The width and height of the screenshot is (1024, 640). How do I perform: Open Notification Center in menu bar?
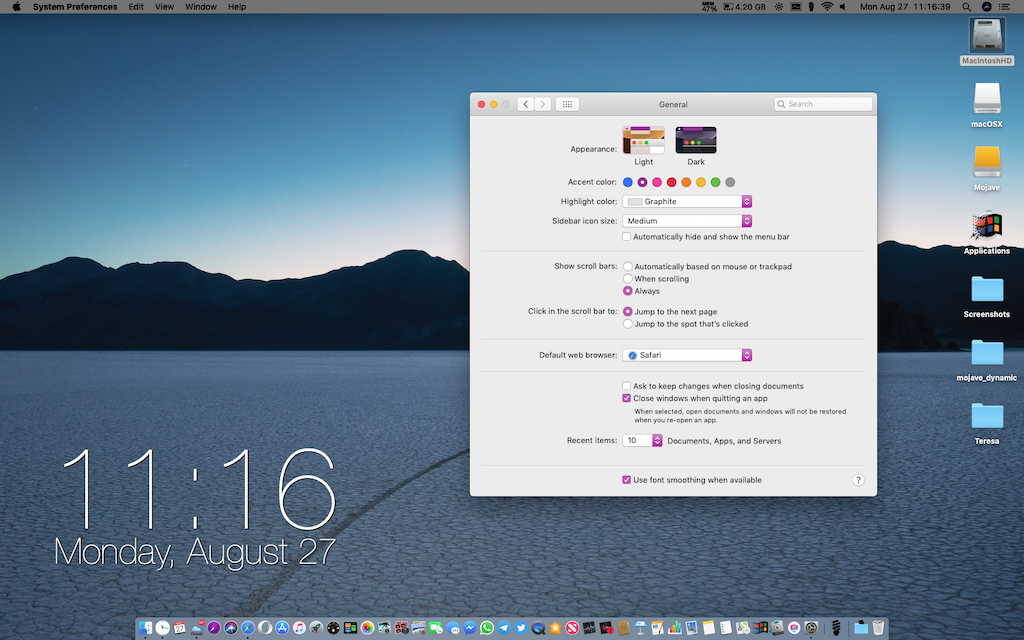(x=1004, y=7)
